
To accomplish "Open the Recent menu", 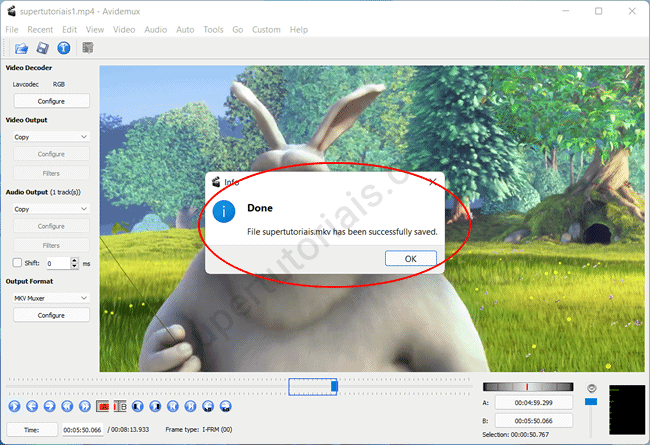I will [40, 30].
